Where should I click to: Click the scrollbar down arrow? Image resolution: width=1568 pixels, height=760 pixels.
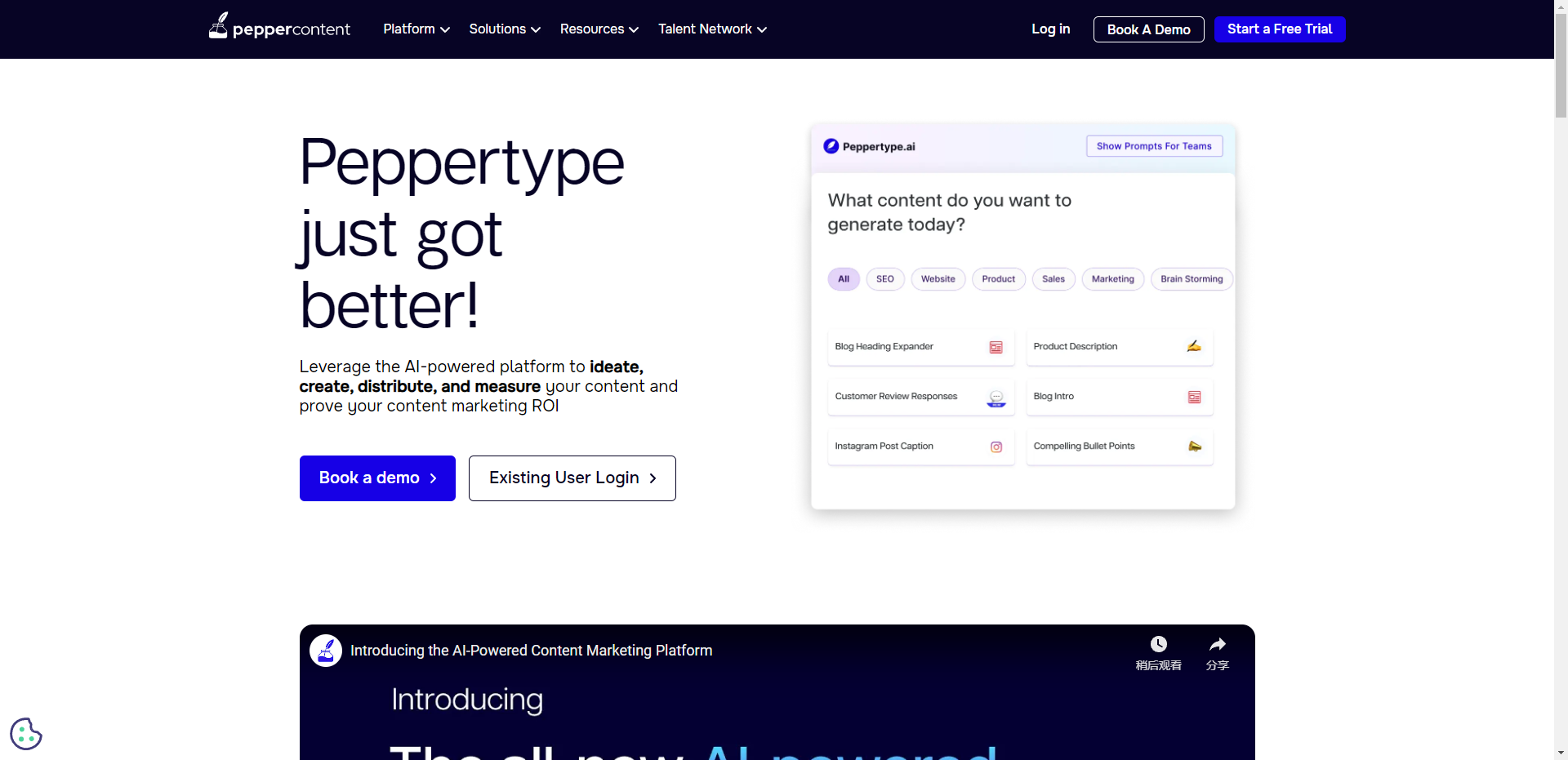tap(1561, 753)
